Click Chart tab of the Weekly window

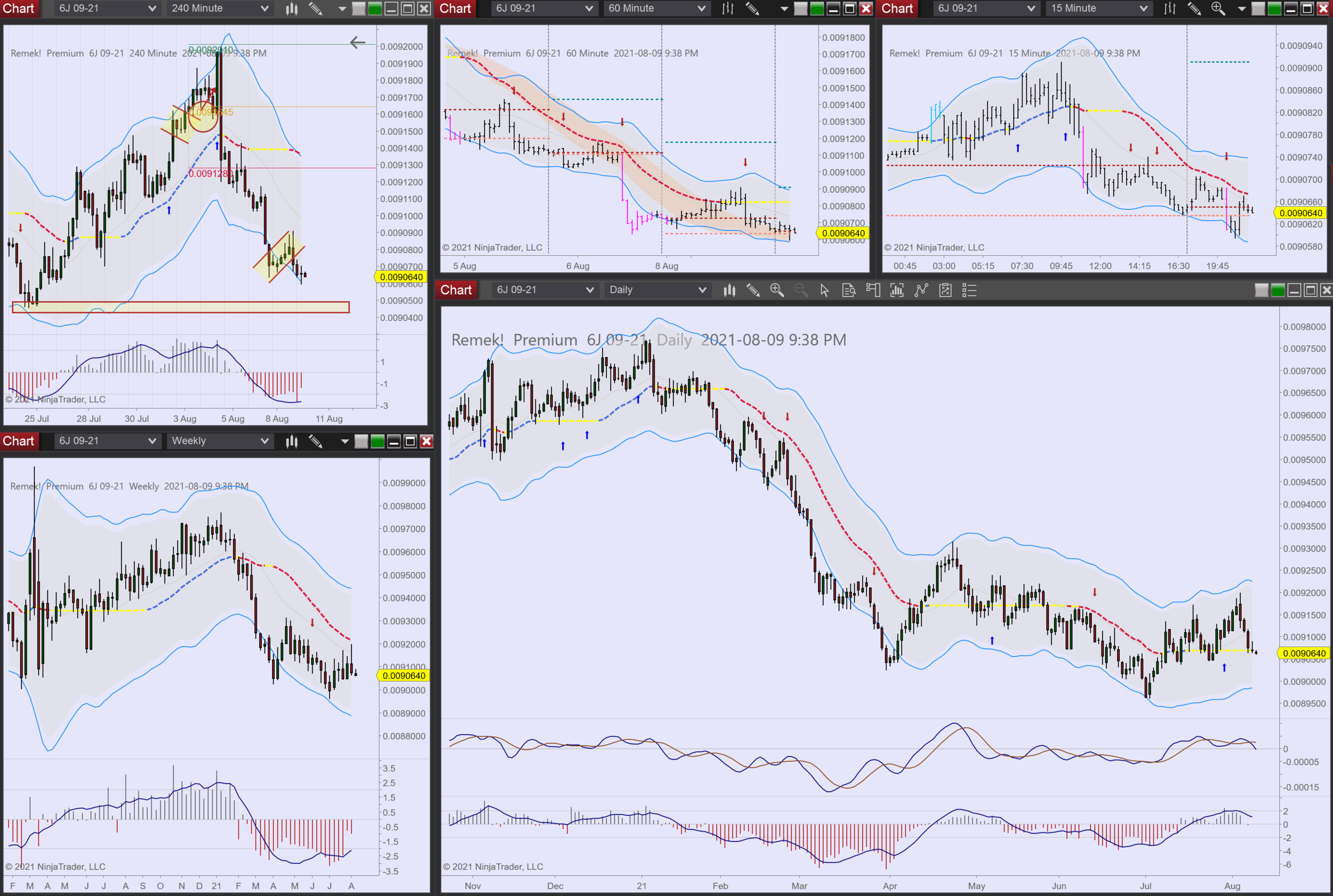(19, 441)
